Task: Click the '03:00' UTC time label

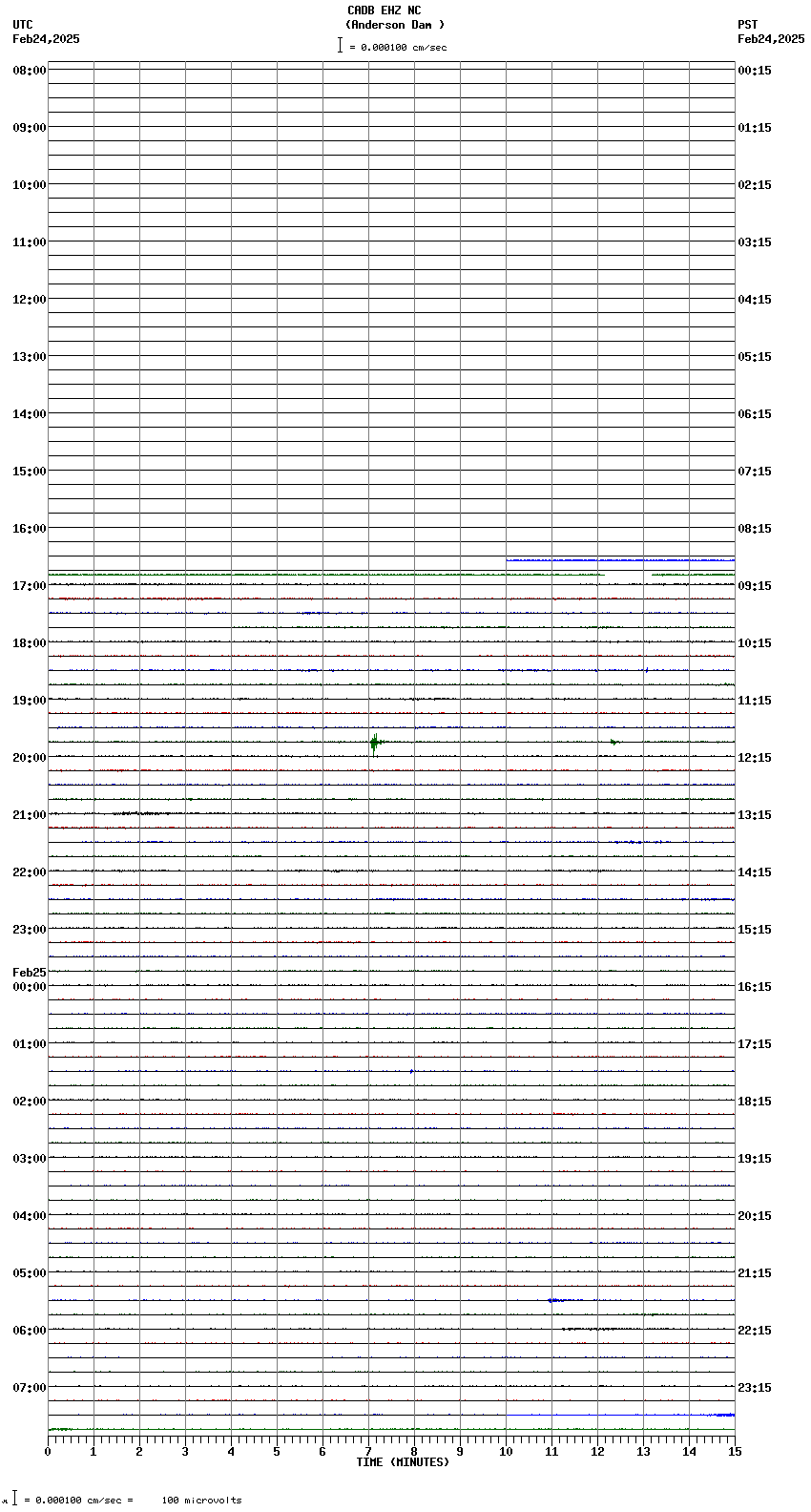Action: click(29, 1159)
